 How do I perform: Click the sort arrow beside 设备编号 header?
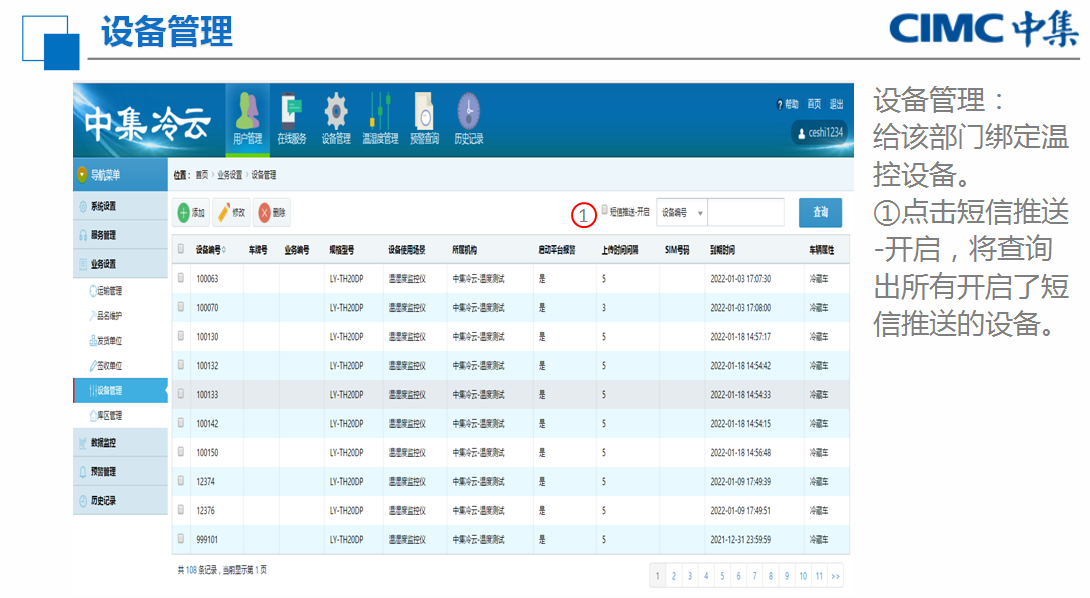coord(224,250)
